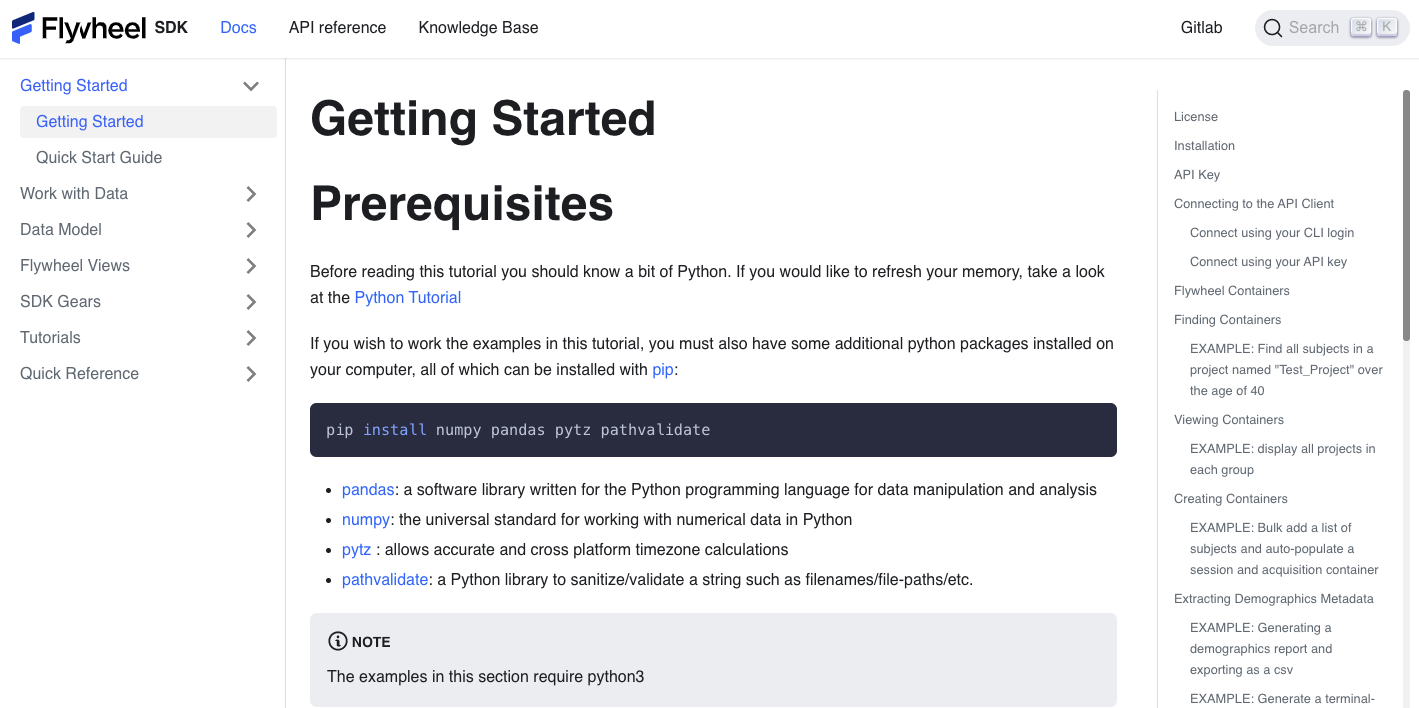Viewport: 1419px width, 708px height.
Task: Collapse the Getting Started section chevron
Action: [251, 85]
